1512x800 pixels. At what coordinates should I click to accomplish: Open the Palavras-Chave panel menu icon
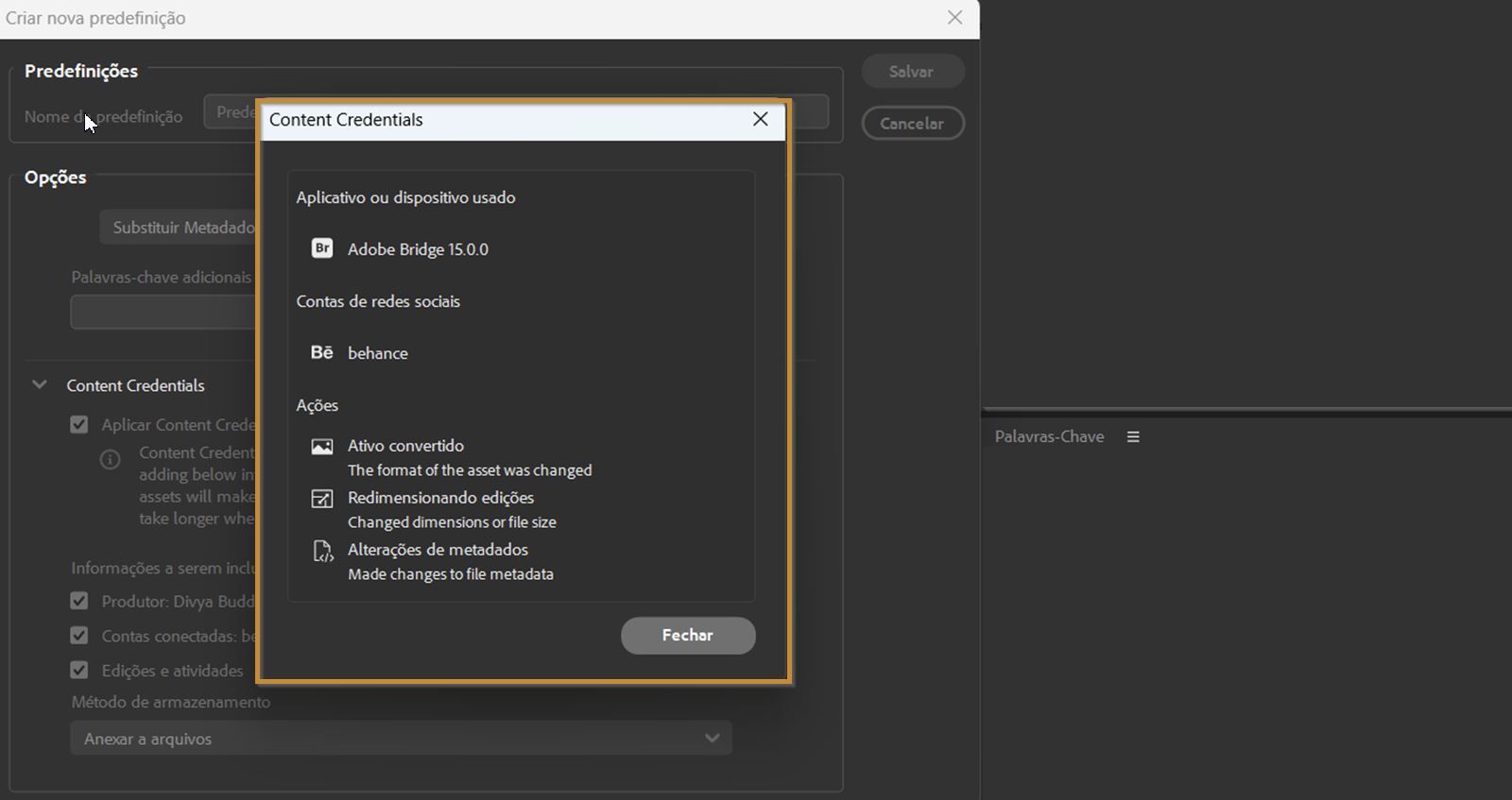pos(1133,436)
